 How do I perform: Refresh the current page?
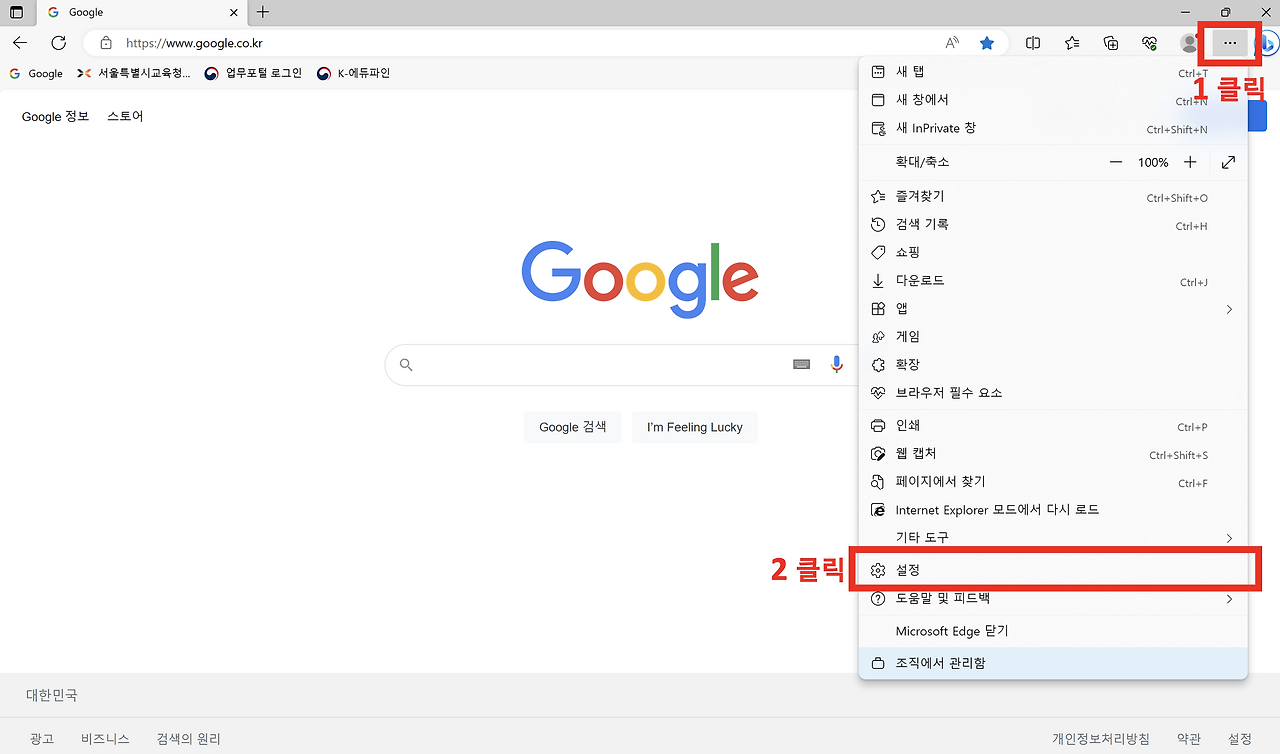[x=59, y=43]
